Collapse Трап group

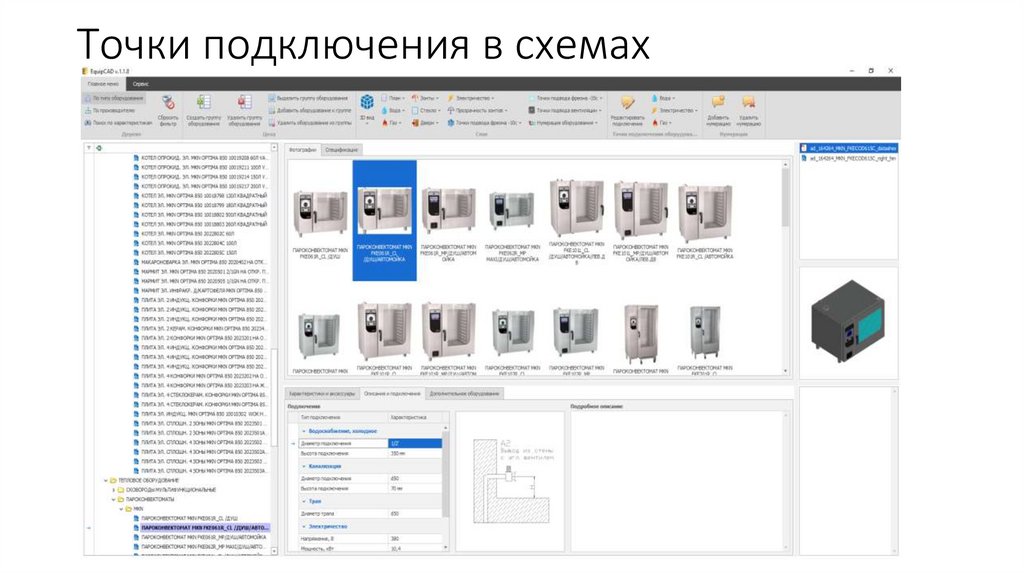304,502
